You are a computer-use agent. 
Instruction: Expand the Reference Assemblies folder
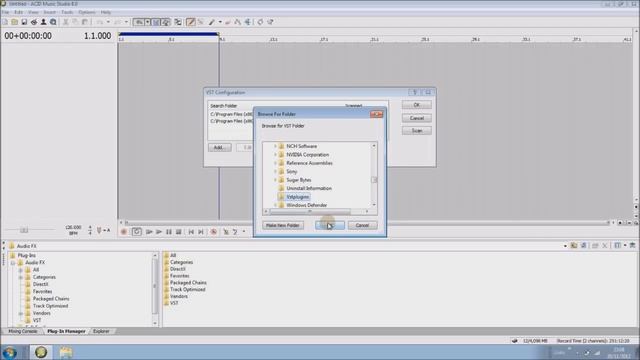pos(276,163)
